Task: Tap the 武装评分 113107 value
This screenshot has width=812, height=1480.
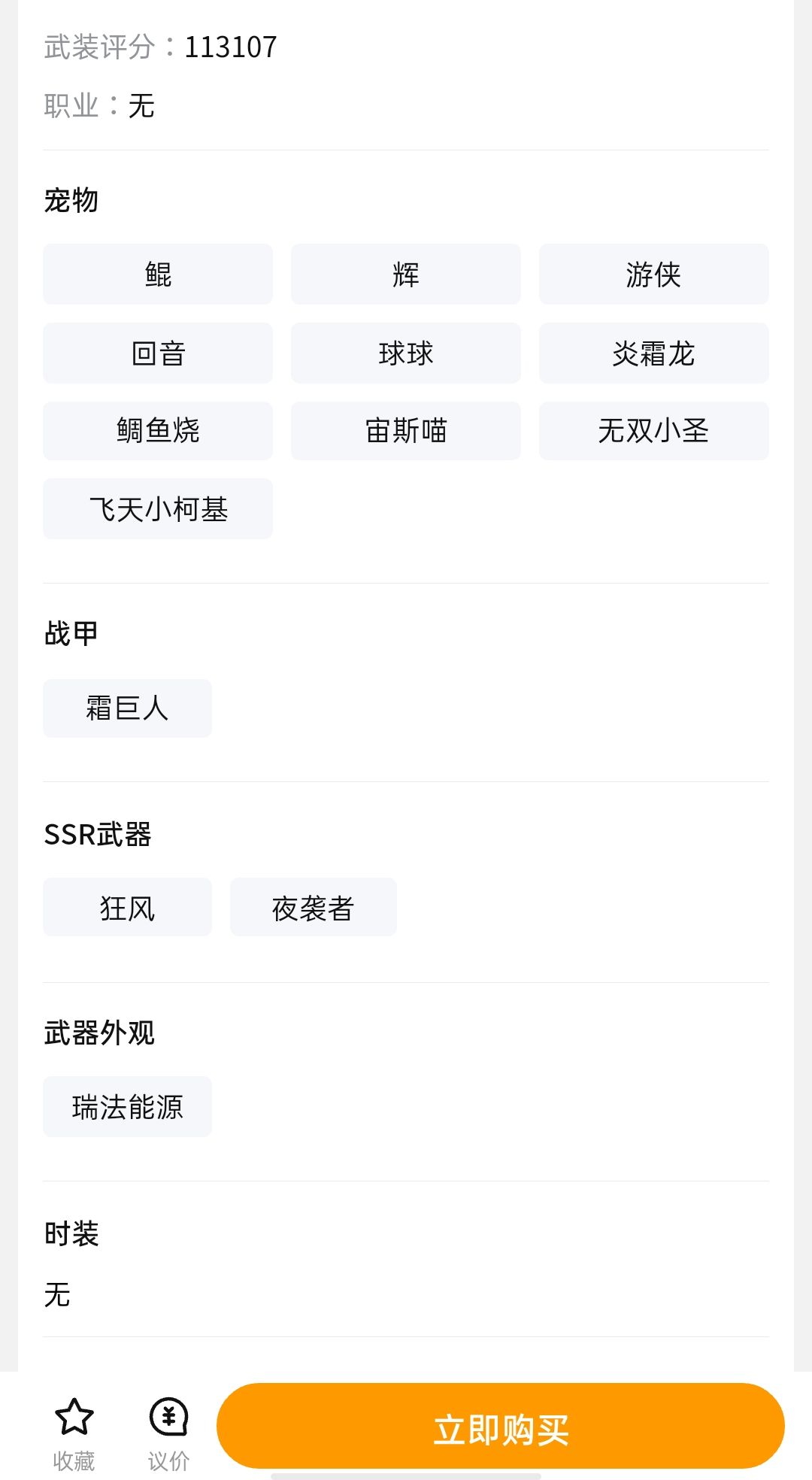Action: click(x=231, y=47)
